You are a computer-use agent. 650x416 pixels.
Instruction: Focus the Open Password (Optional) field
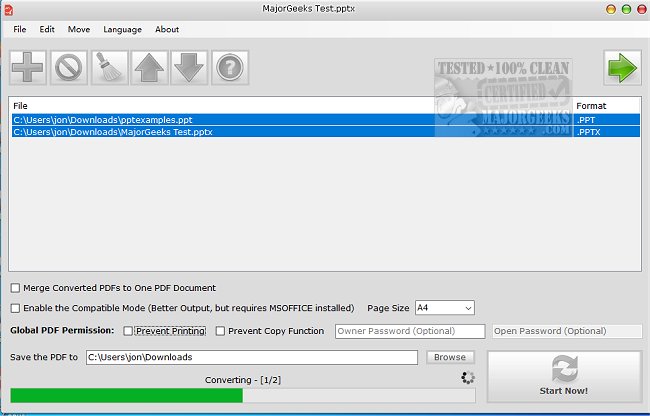point(567,331)
